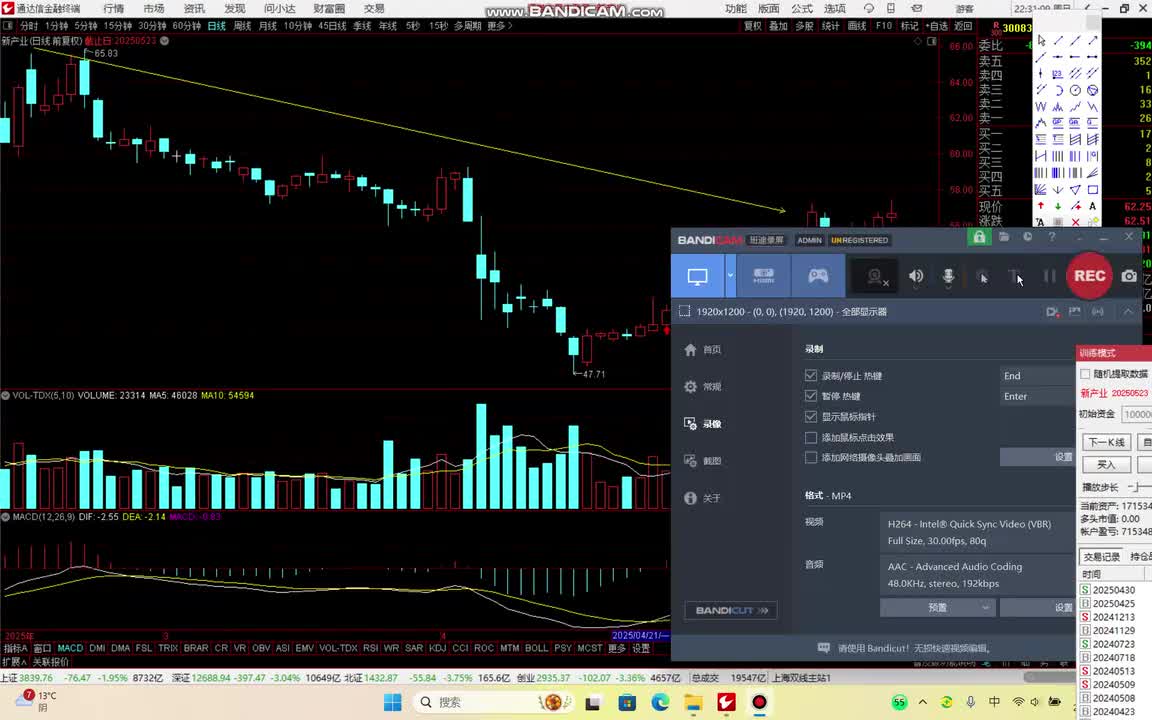Uncheck 显示鼠标指针 checkbox
This screenshot has width=1152, height=720.
(811, 417)
